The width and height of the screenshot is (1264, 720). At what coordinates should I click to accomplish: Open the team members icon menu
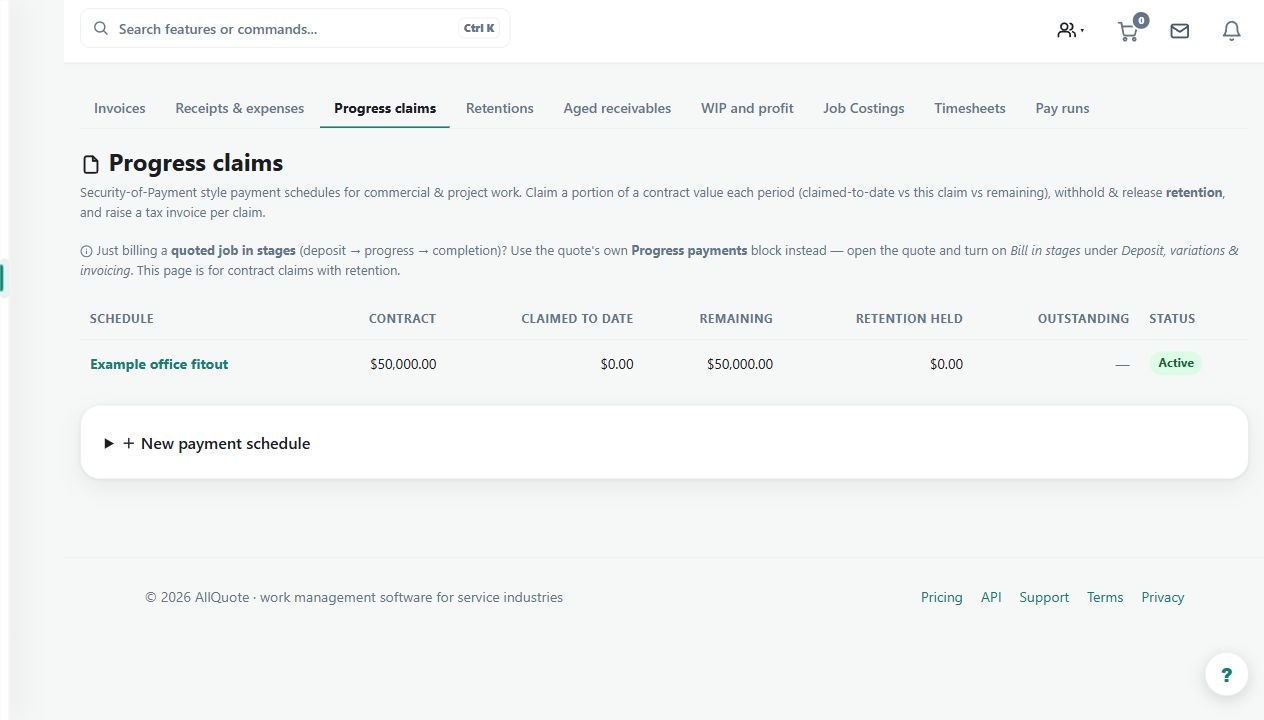[x=1070, y=30]
